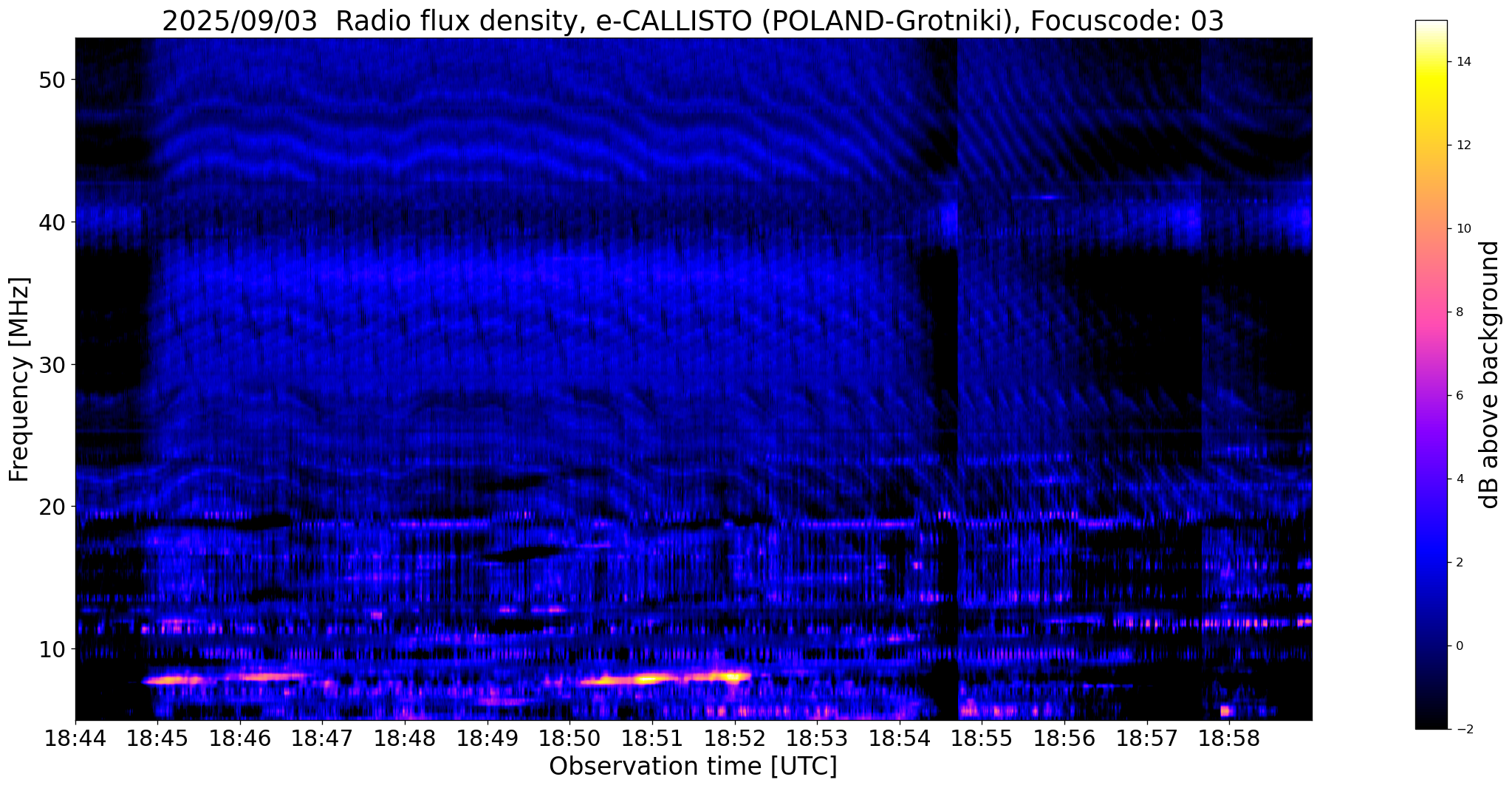Viewport: 1512px width, 788px height.
Task: Click the 18:48 time tick label
Action: [405, 740]
